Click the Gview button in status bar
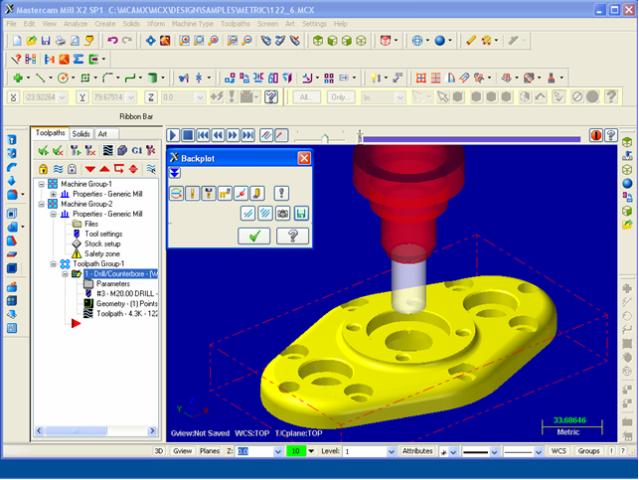Viewport: 639px width, 480px height. (182, 451)
